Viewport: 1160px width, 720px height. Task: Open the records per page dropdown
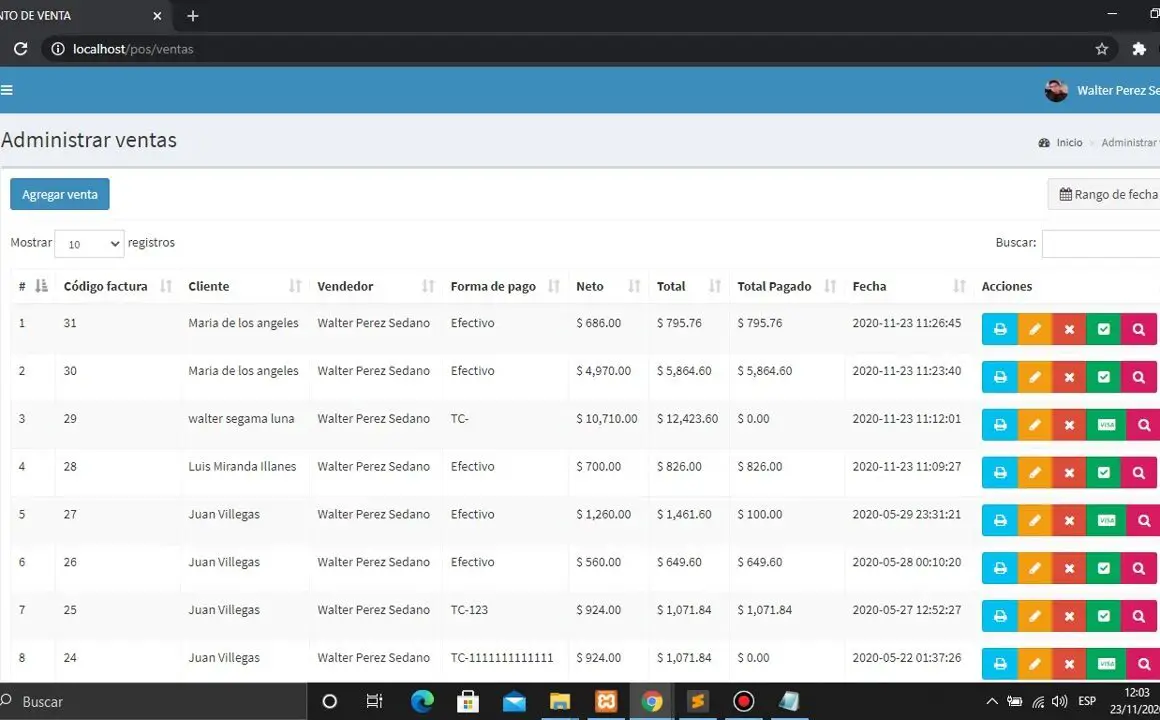(x=89, y=244)
